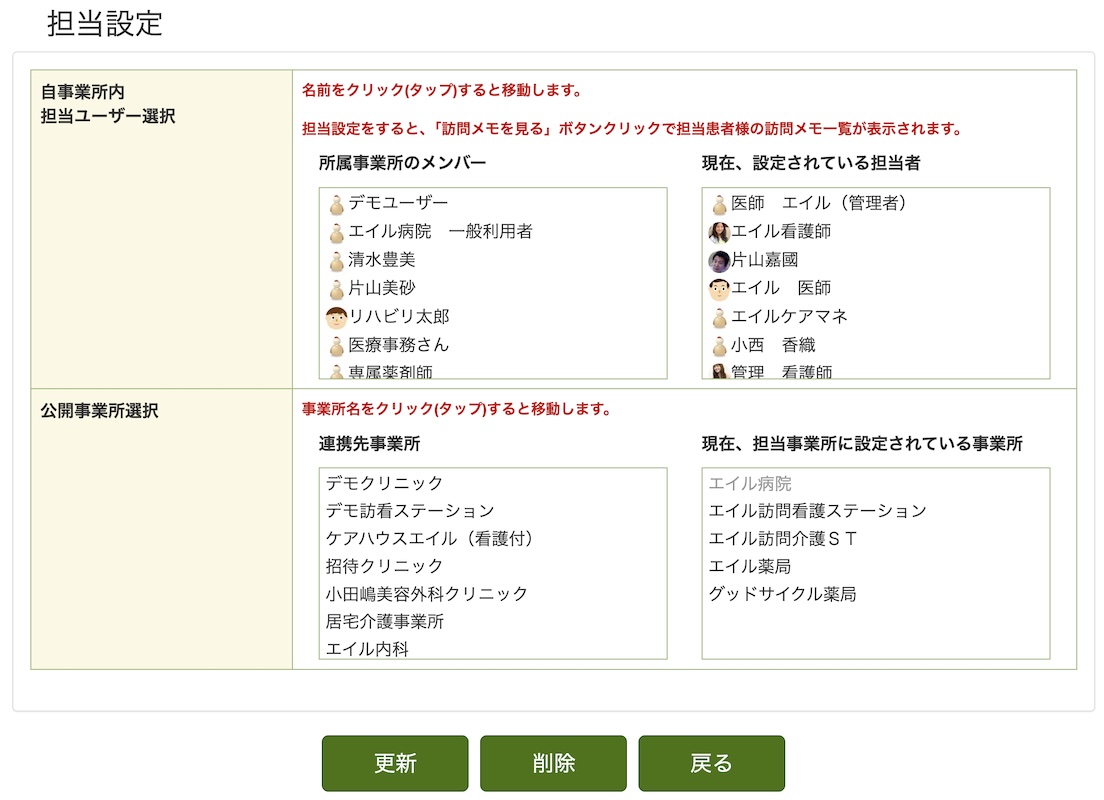Select エイル薬局 in the assigned offices list
Image resolution: width=1104 pixels, height=800 pixels.
coord(750,566)
